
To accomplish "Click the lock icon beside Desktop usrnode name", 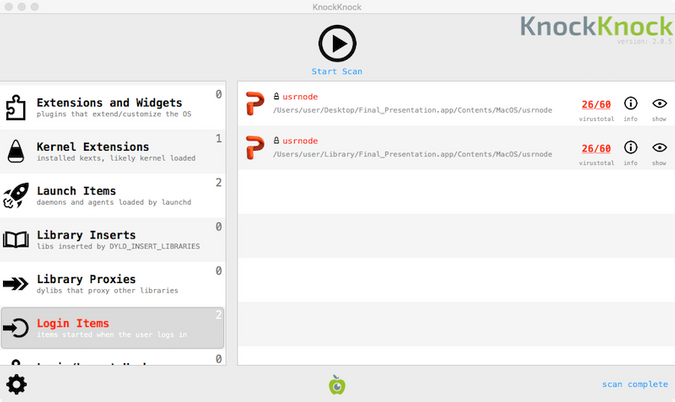I will coord(276,96).
